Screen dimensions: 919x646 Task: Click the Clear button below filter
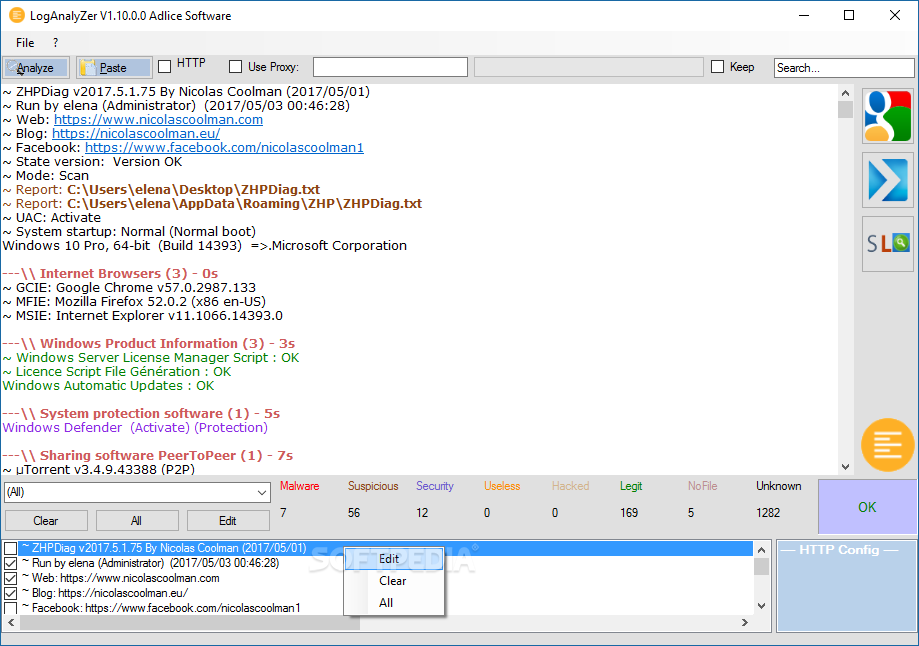pyautogui.click(x=46, y=521)
